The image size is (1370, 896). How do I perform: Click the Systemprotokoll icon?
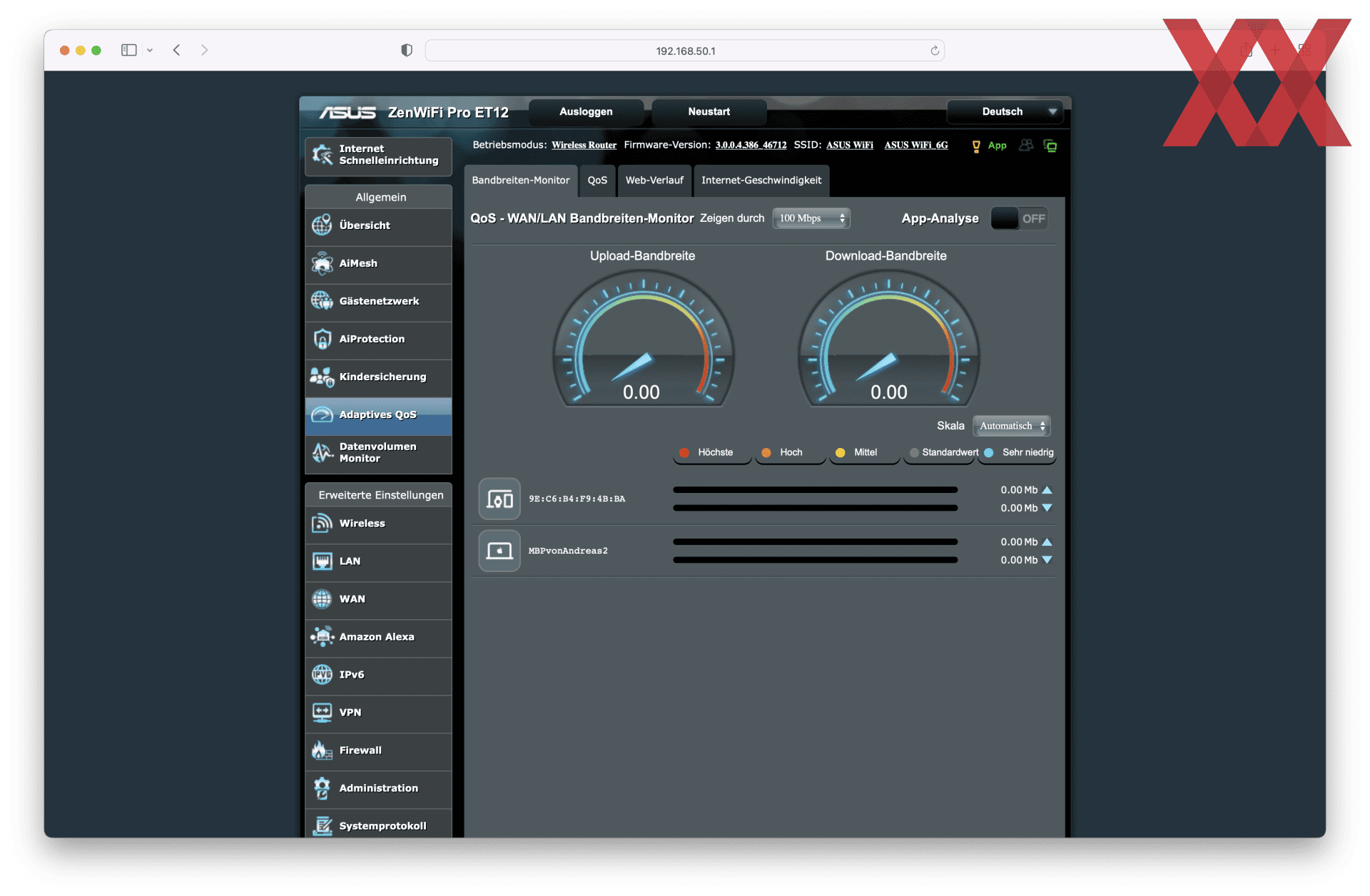pyautogui.click(x=323, y=826)
